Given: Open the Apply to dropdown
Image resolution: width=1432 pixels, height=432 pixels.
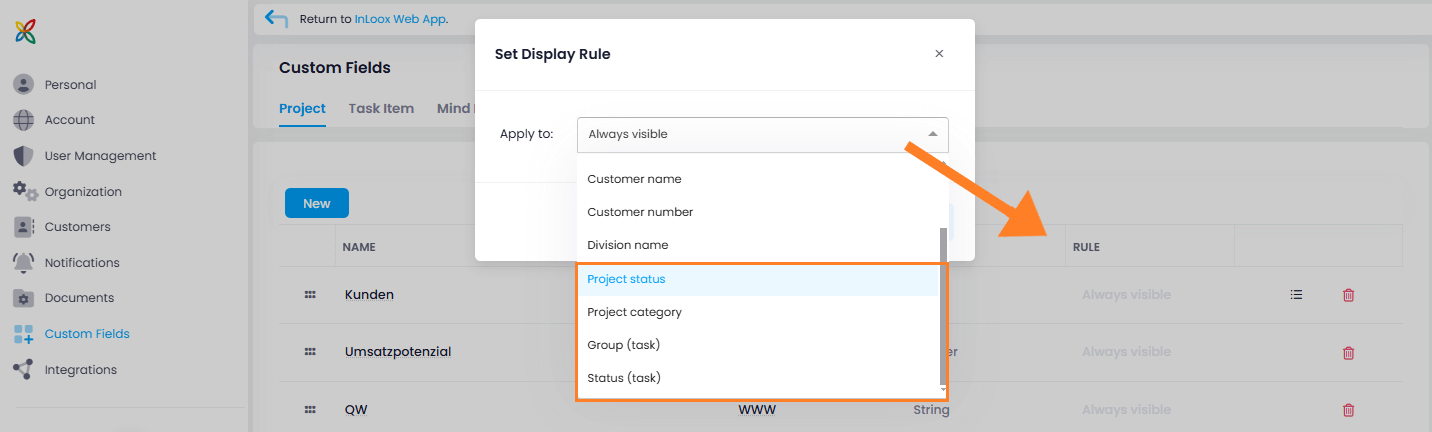Looking at the screenshot, I should point(762,134).
